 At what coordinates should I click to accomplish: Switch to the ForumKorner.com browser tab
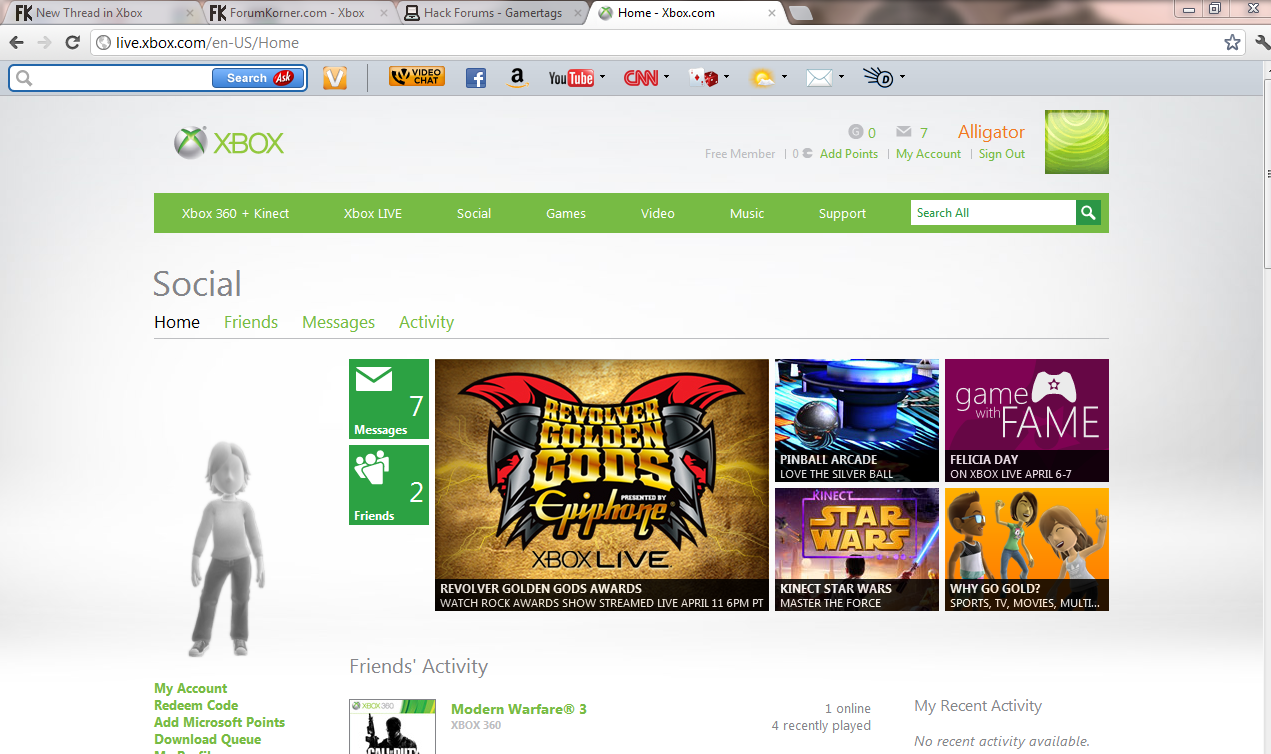(298, 13)
